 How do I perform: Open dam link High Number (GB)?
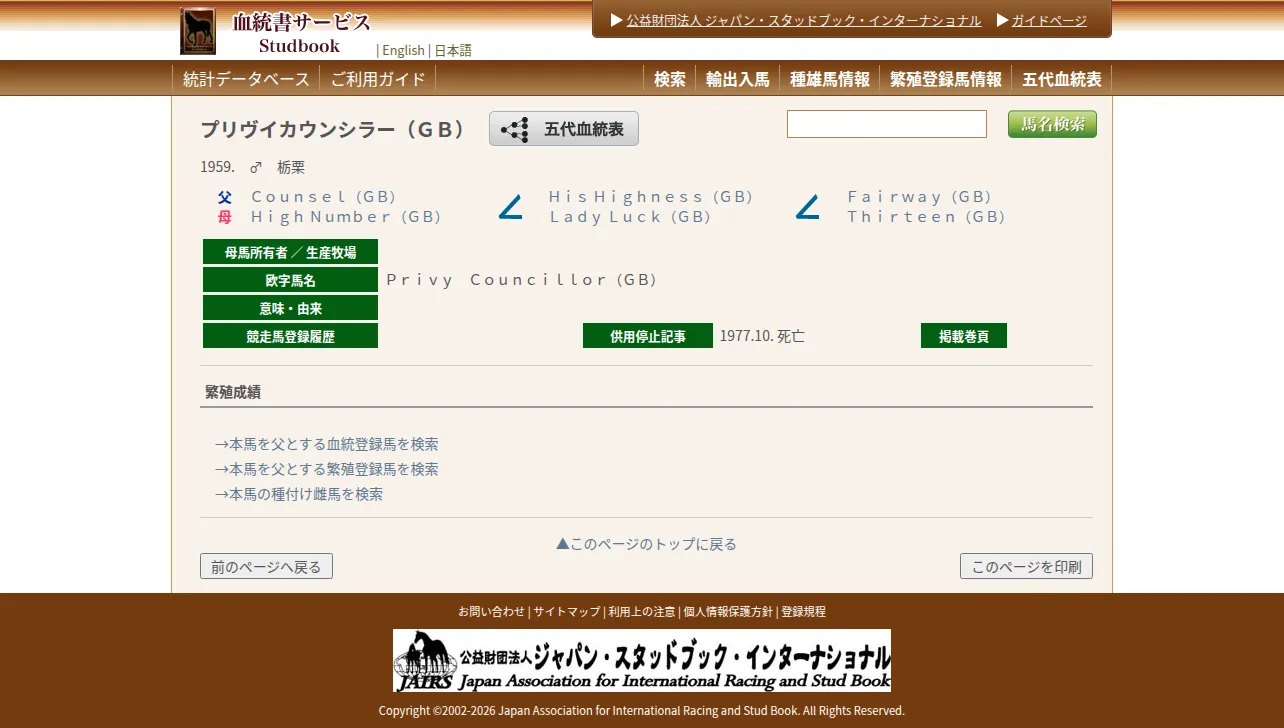[346, 216]
